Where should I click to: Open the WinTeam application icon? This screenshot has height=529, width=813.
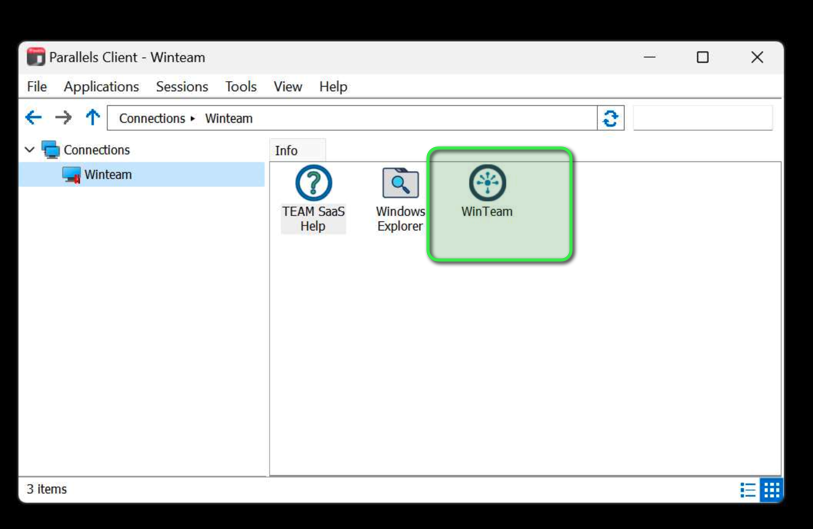487,191
